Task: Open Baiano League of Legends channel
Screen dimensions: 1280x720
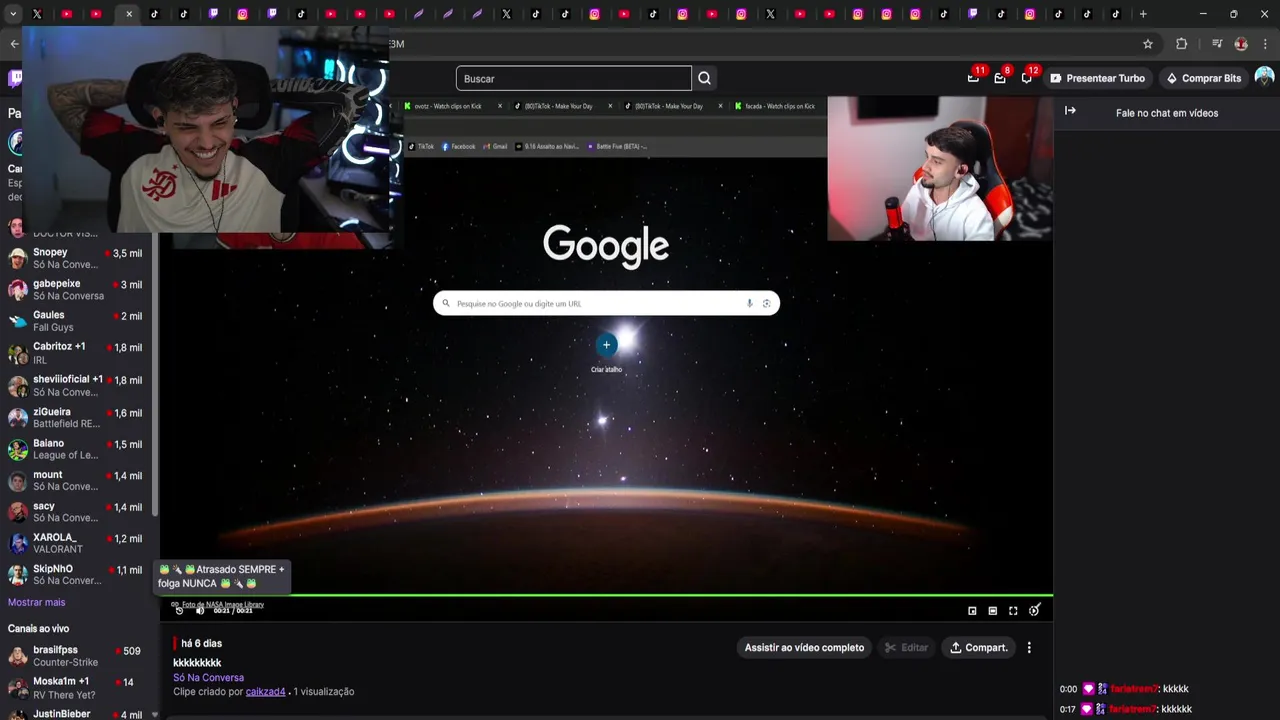Action: pos(78,449)
